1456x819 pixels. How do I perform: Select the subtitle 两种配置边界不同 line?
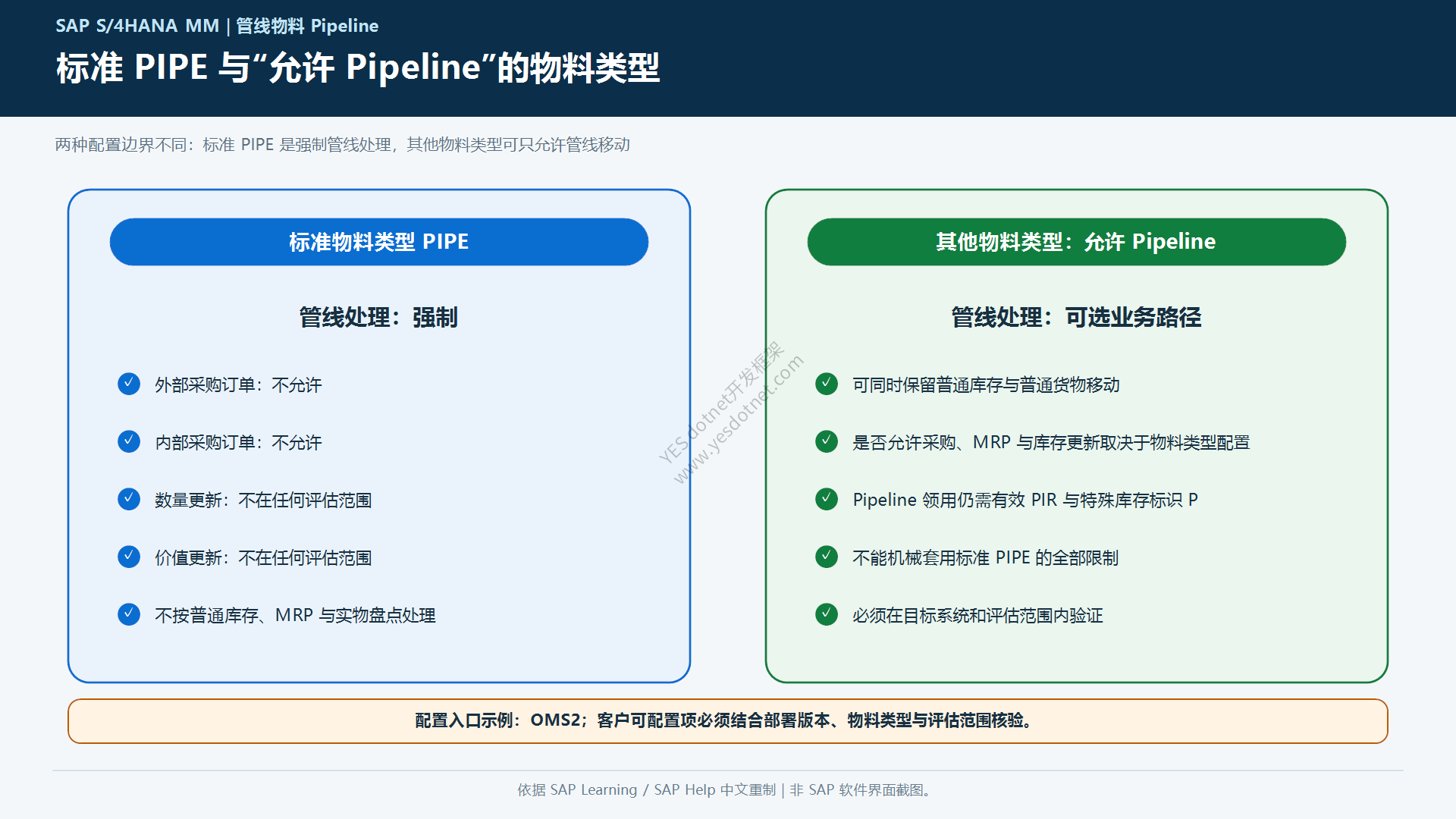point(343,145)
